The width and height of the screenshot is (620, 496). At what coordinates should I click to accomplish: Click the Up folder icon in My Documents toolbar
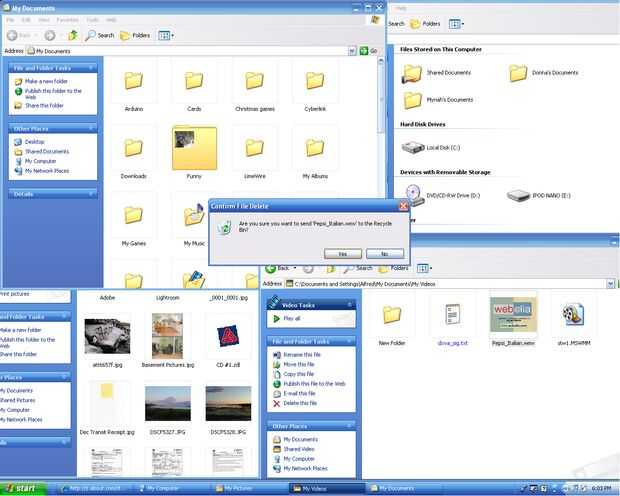click(73, 36)
